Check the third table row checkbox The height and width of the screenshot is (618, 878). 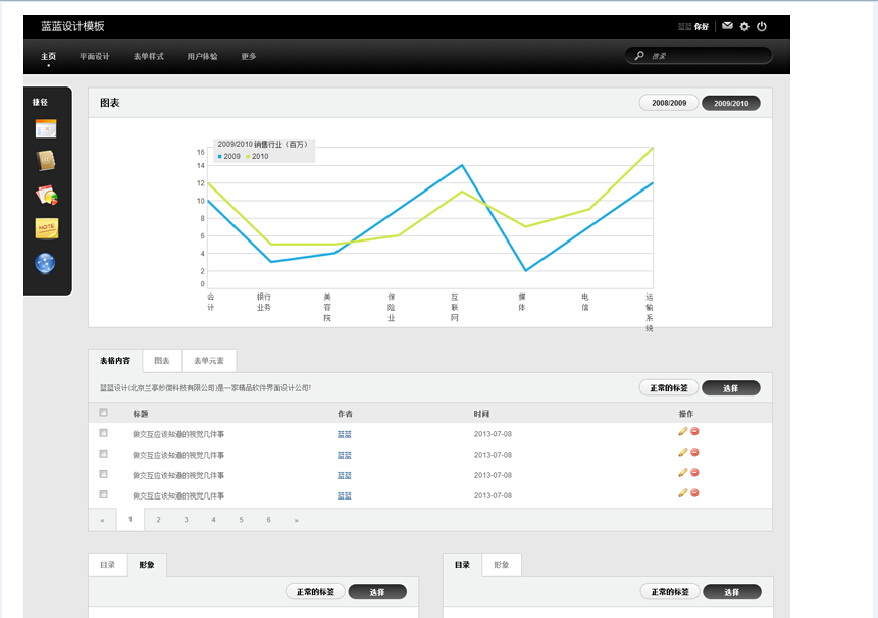pos(103,474)
